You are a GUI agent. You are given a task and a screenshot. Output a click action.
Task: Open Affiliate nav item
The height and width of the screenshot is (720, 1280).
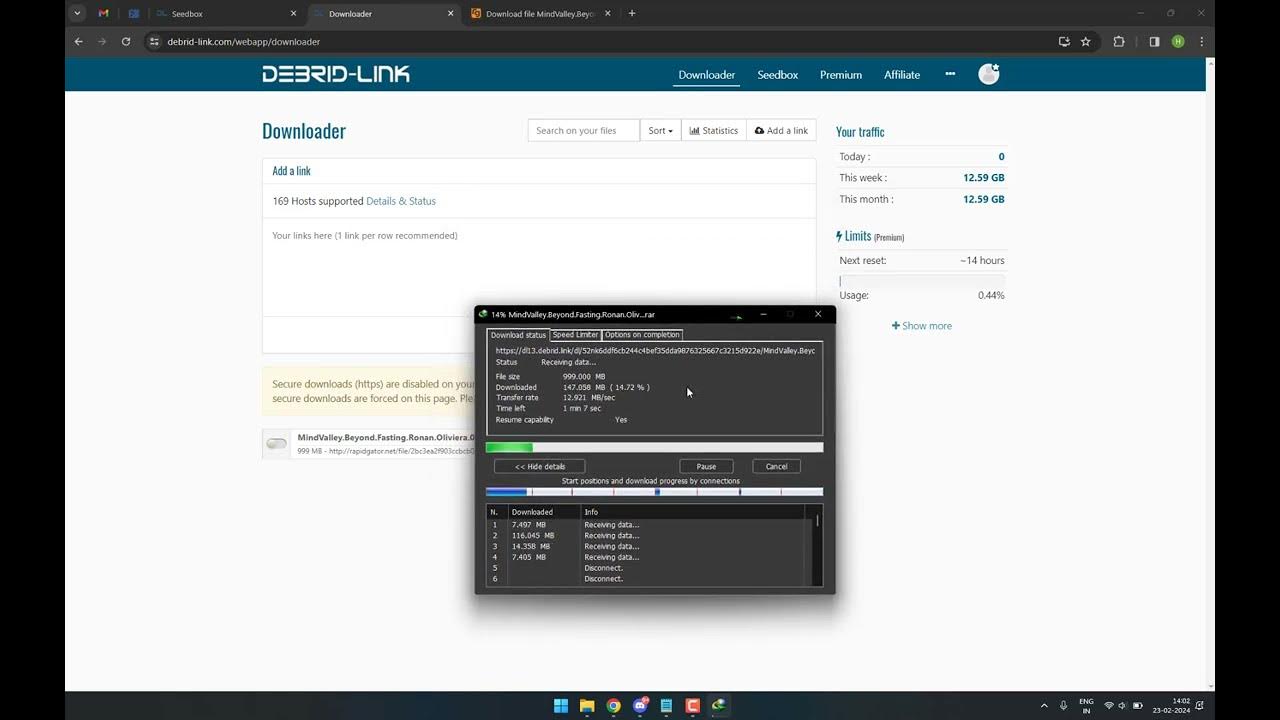pos(902,75)
